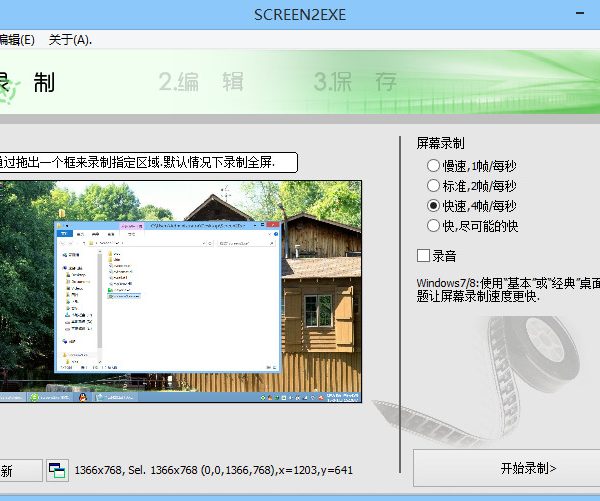This screenshot has width=600, height=501.
Task: Choose fast 4 frames per second (快速)
Action: pos(433,206)
